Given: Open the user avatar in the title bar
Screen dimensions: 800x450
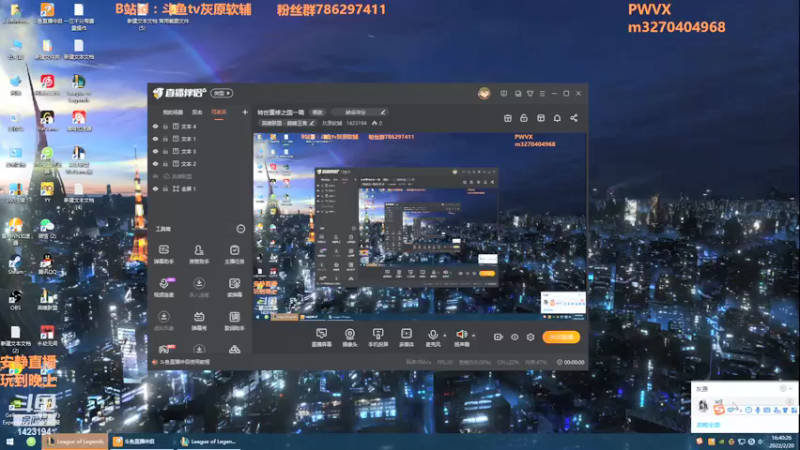Looking at the screenshot, I should [x=484, y=93].
